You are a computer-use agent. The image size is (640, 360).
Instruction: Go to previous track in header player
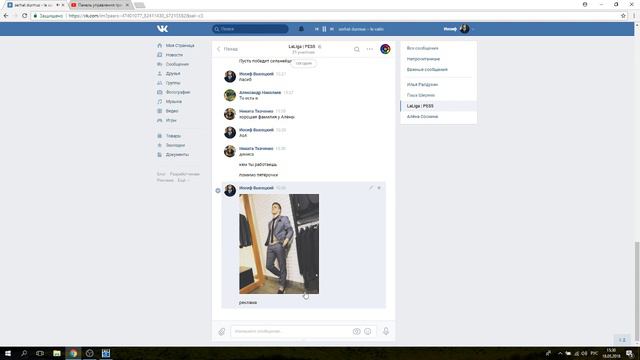(316, 29)
